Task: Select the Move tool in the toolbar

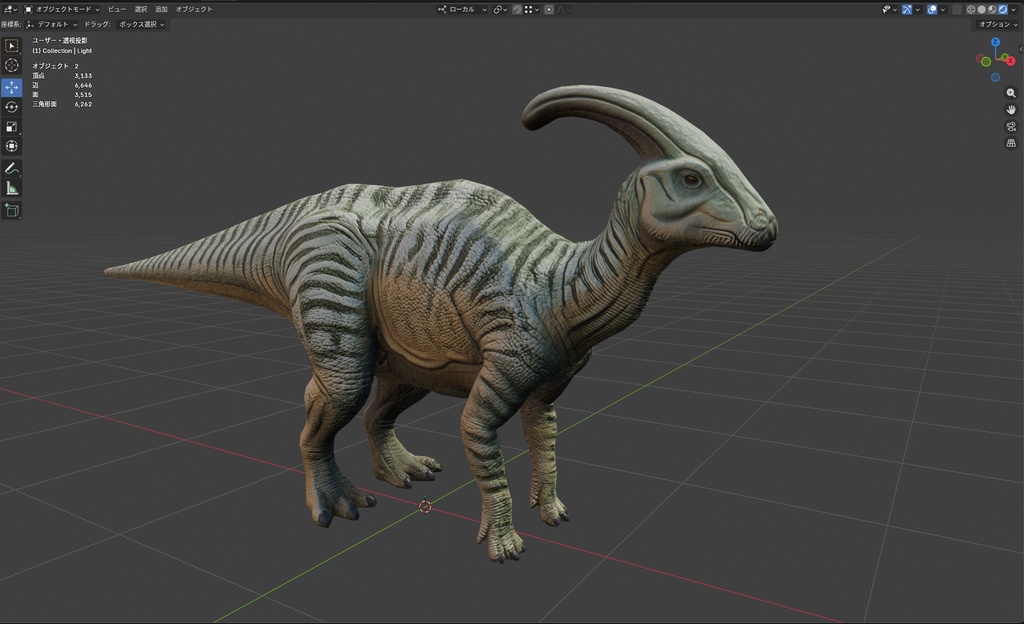Action: (12, 87)
